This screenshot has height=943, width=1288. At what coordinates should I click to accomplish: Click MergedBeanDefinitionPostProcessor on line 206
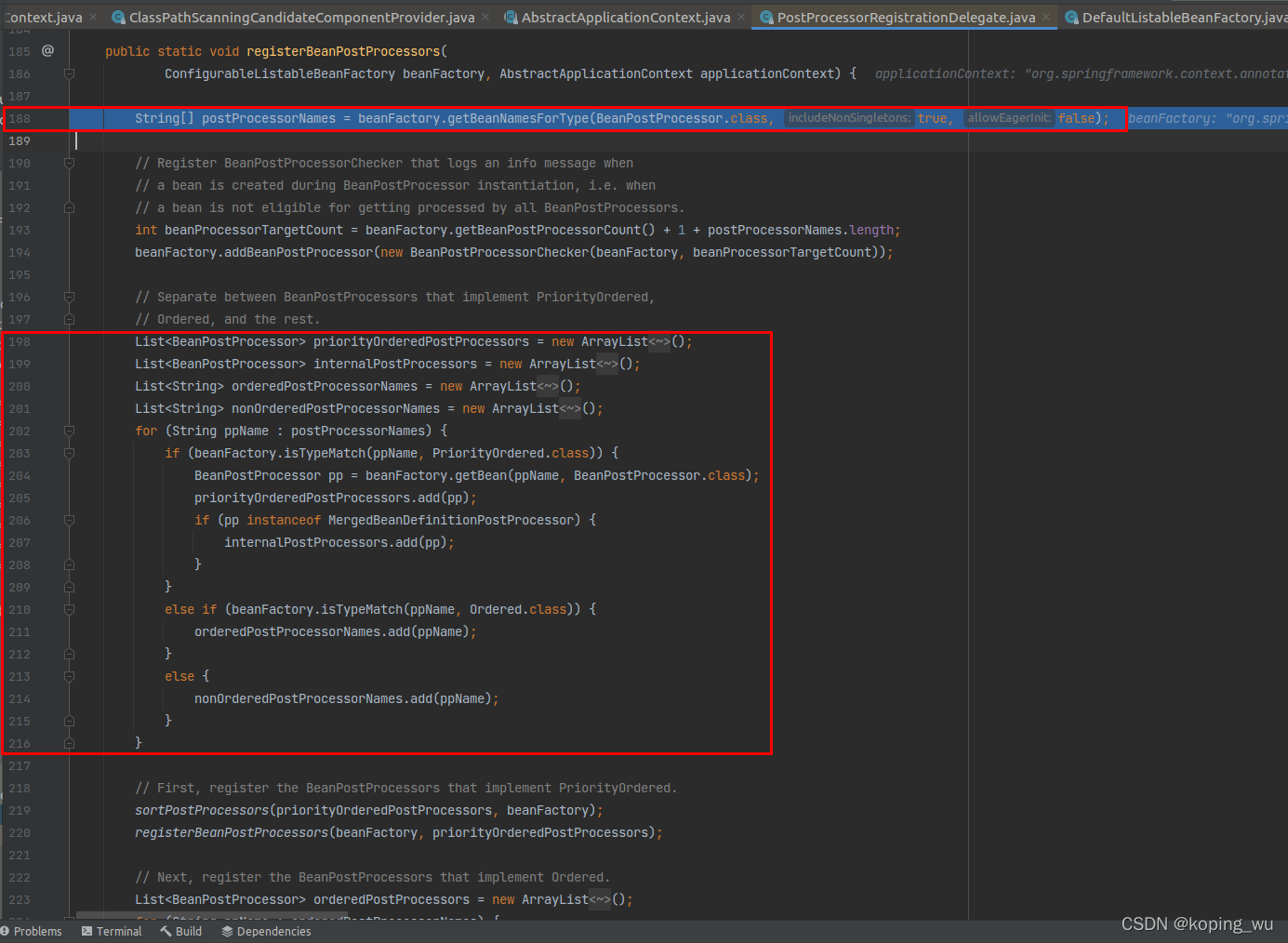tap(451, 520)
